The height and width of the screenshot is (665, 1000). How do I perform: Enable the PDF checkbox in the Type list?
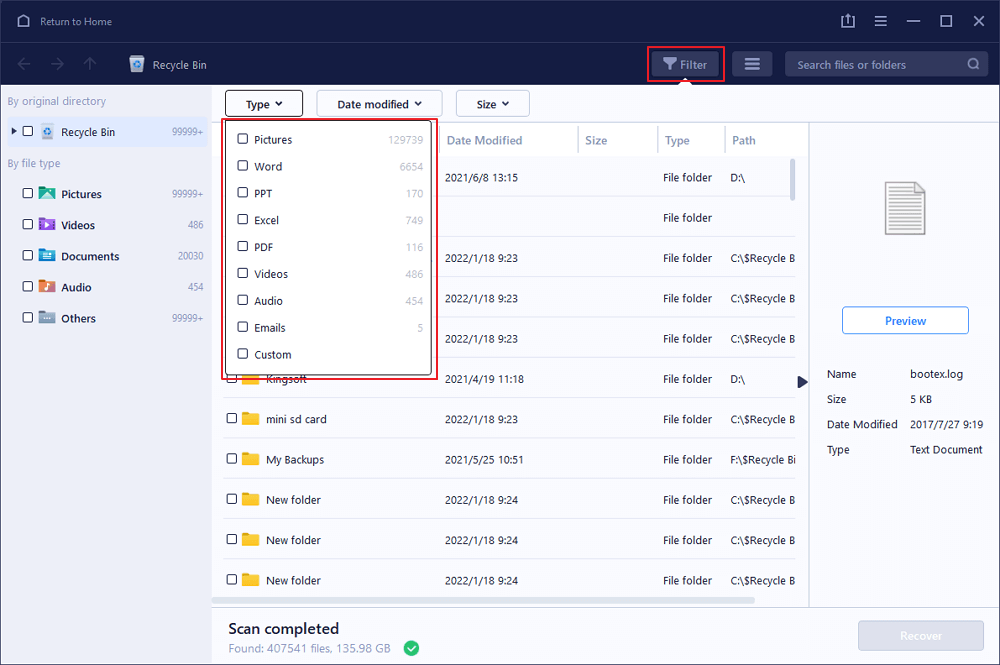tap(243, 247)
